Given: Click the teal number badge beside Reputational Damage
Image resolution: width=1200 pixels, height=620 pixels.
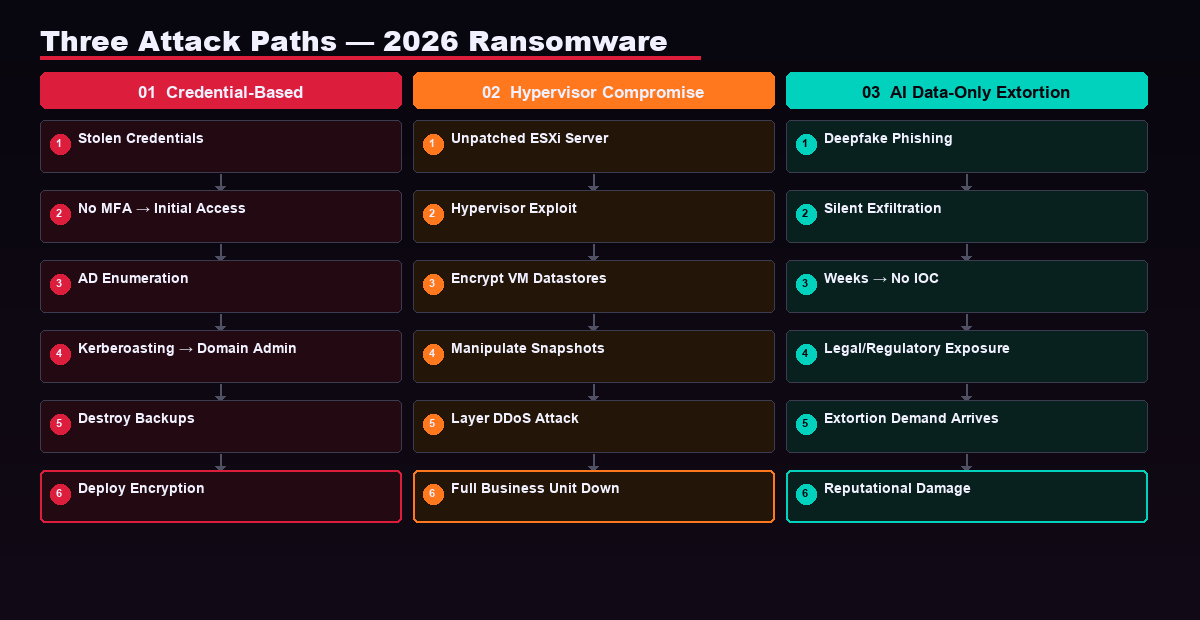Looking at the screenshot, I should tap(806, 494).
